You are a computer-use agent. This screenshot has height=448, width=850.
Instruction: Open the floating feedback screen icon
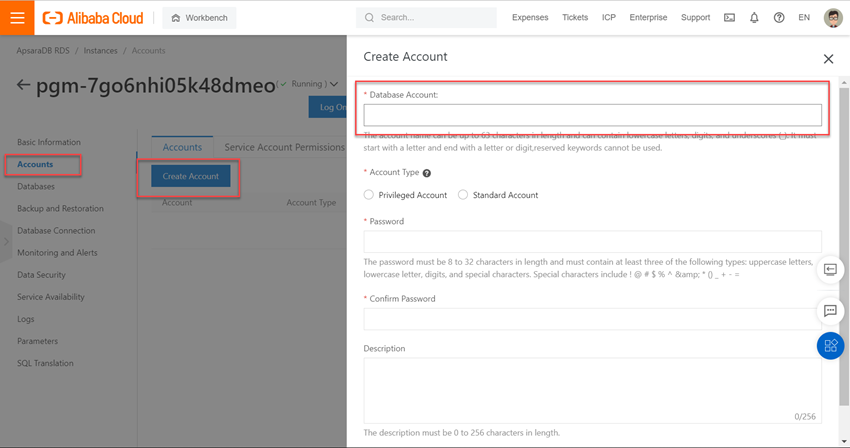pyautogui.click(x=830, y=270)
